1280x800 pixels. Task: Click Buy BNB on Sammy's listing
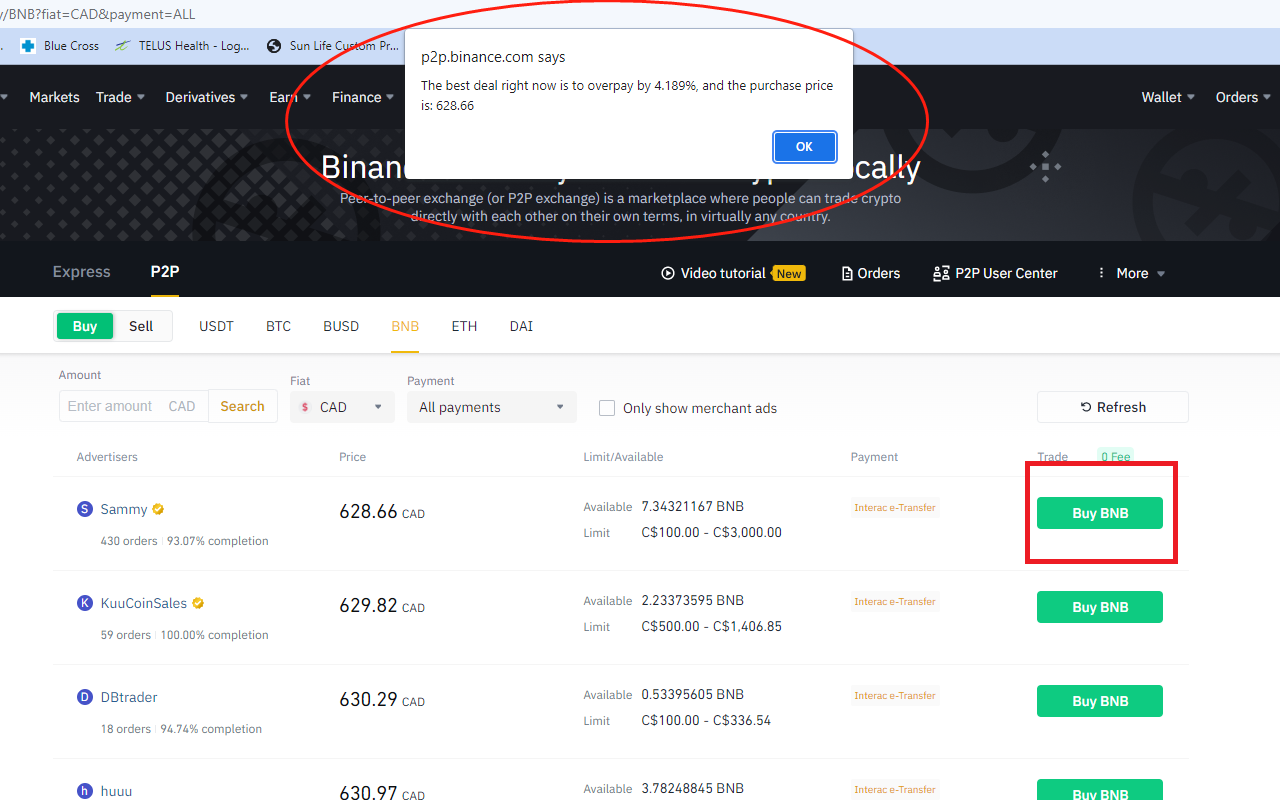point(1099,513)
